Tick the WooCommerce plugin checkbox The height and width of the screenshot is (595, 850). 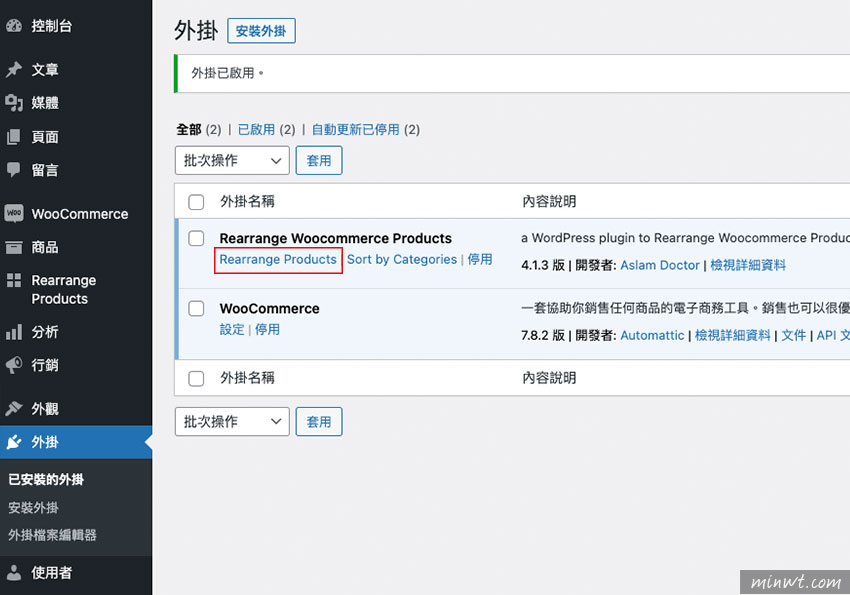(x=196, y=308)
